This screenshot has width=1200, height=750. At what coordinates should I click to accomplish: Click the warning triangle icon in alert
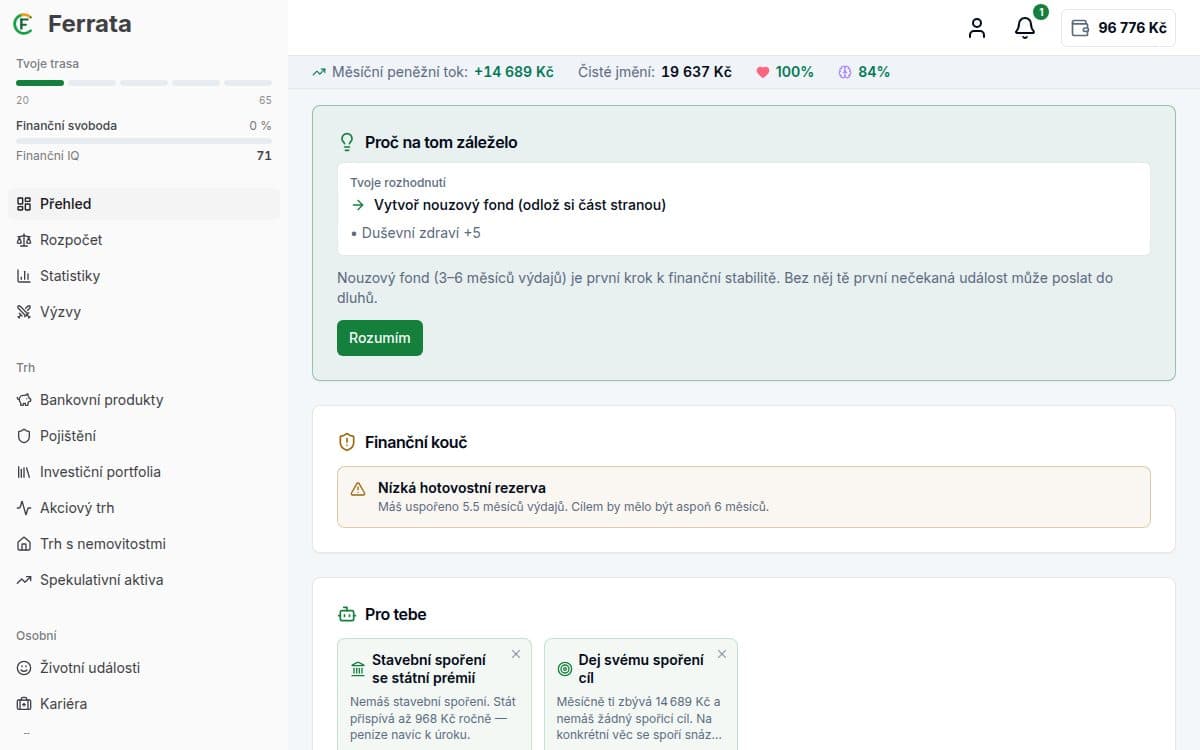[358, 489]
